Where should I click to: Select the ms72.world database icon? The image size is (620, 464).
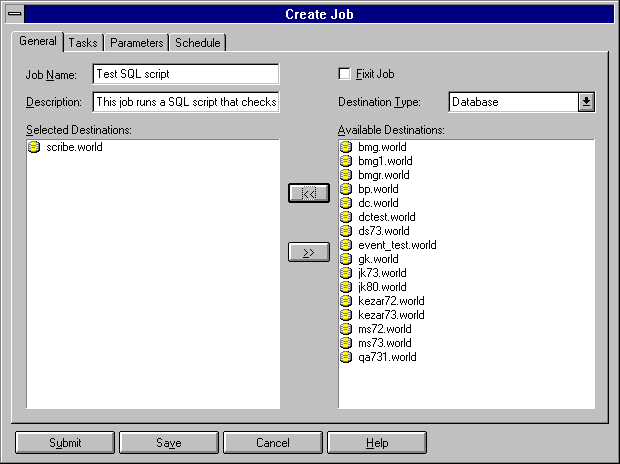point(347,329)
